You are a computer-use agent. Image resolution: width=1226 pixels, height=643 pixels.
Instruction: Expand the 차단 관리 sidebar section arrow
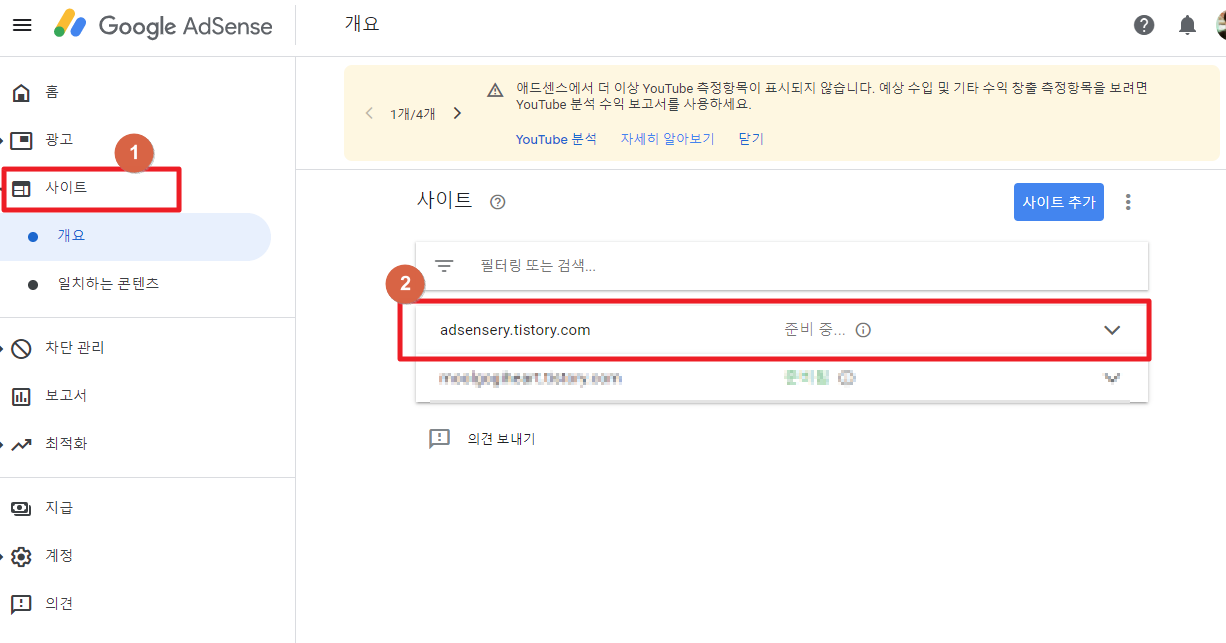click(x=3, y=348)
